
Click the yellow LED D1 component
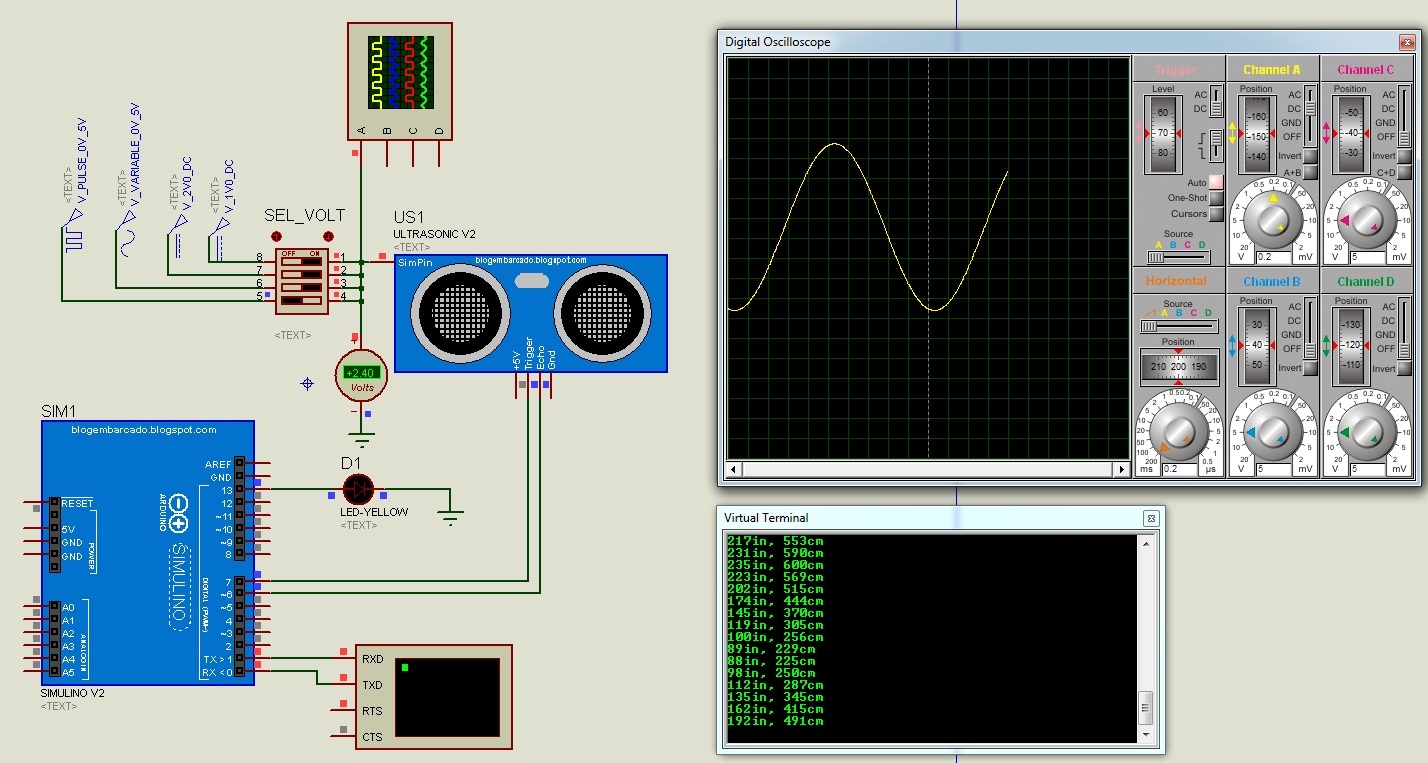[358, 489]
